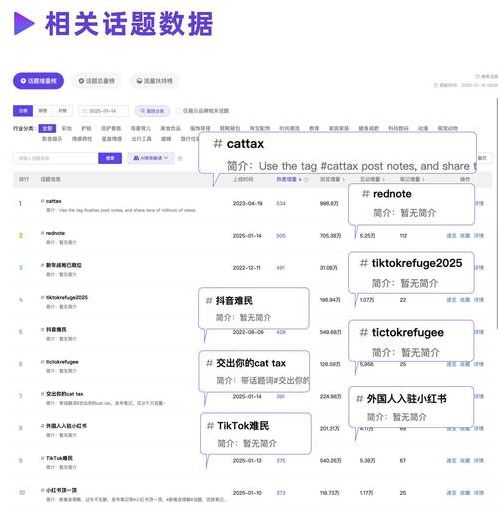Click 收藏 link in TikTok难民 row
The width and height of the screenshot is (498, 517).
[x=465, y=460]
